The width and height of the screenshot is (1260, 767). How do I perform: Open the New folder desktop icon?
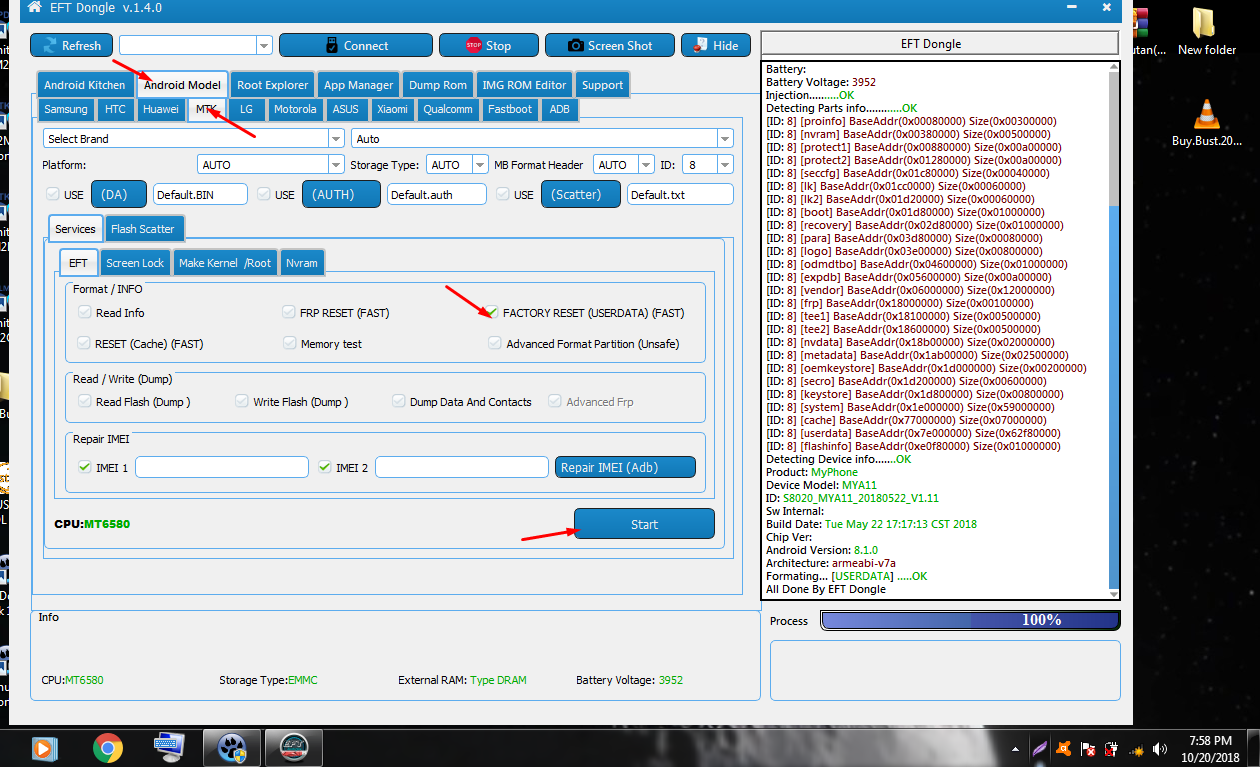click(1206, 31)
